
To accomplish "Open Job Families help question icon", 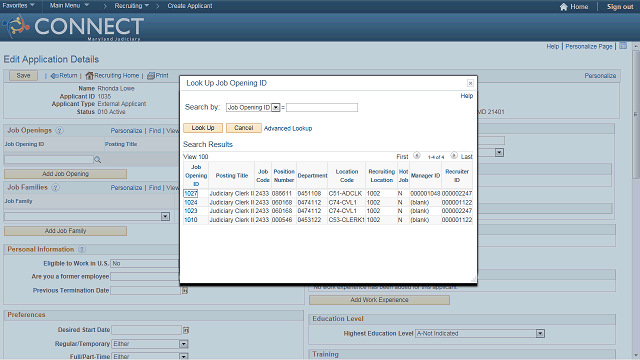I will pos(56,188).
